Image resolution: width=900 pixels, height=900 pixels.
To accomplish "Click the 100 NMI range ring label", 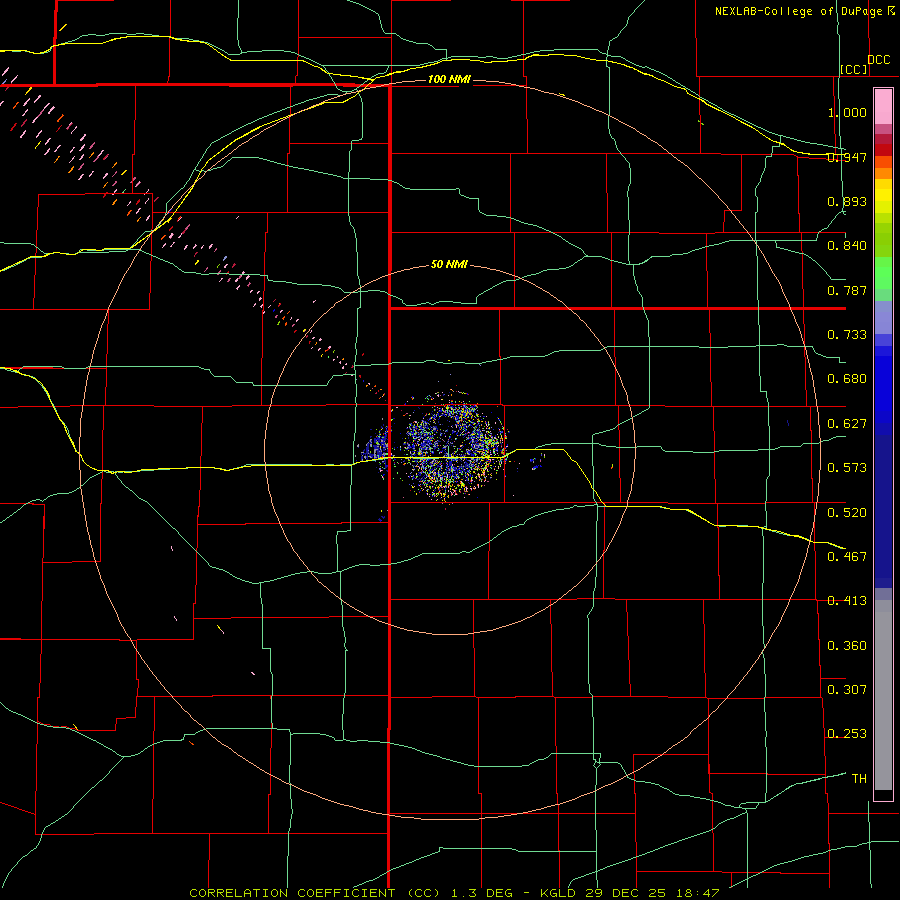I will 449,79.
